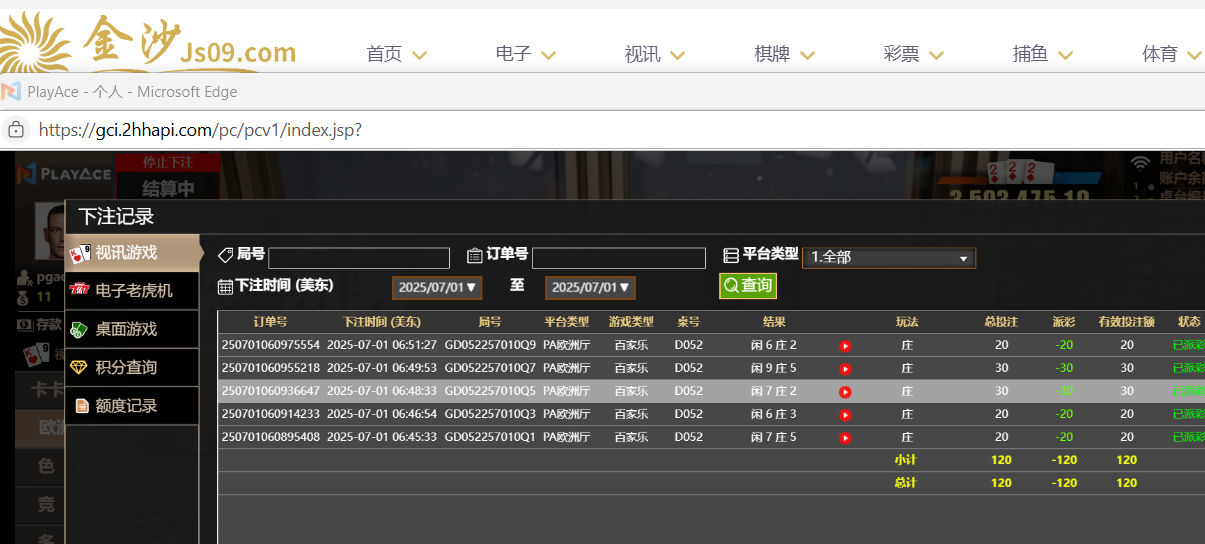Switch to the 桌面游戏 tab
The image size is (1205, 544).
pyautogui.click(x=125, y=329)
